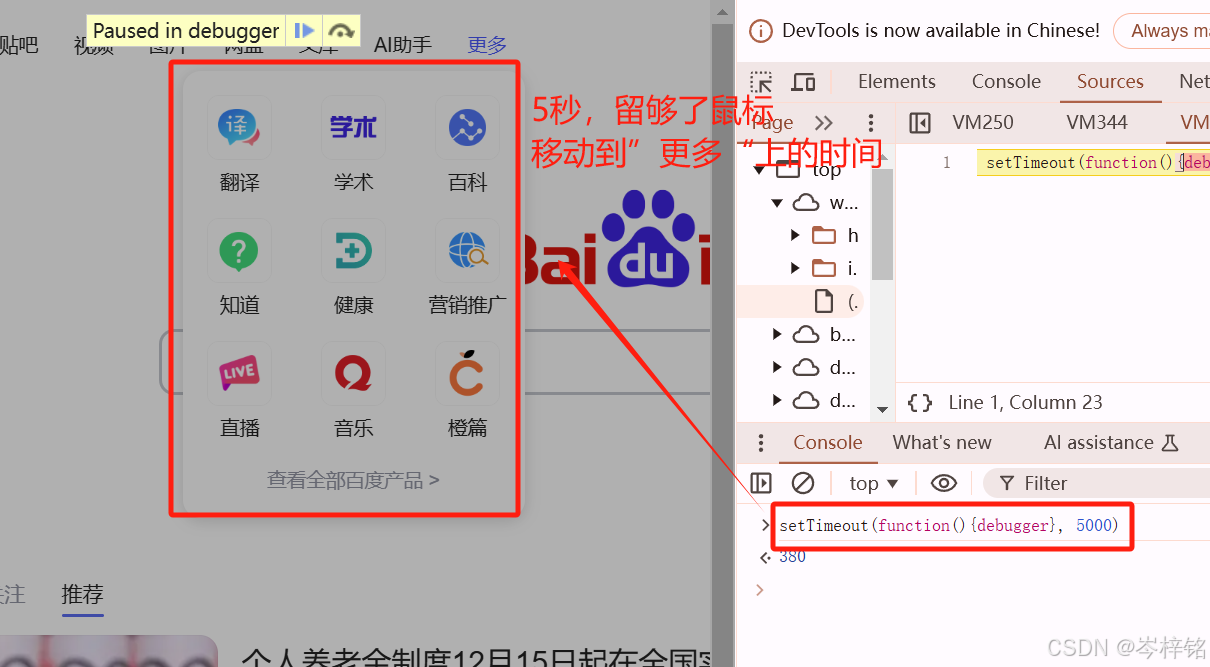
Task: Open the AI assistance drawer tab
Action: [1111, 443]
